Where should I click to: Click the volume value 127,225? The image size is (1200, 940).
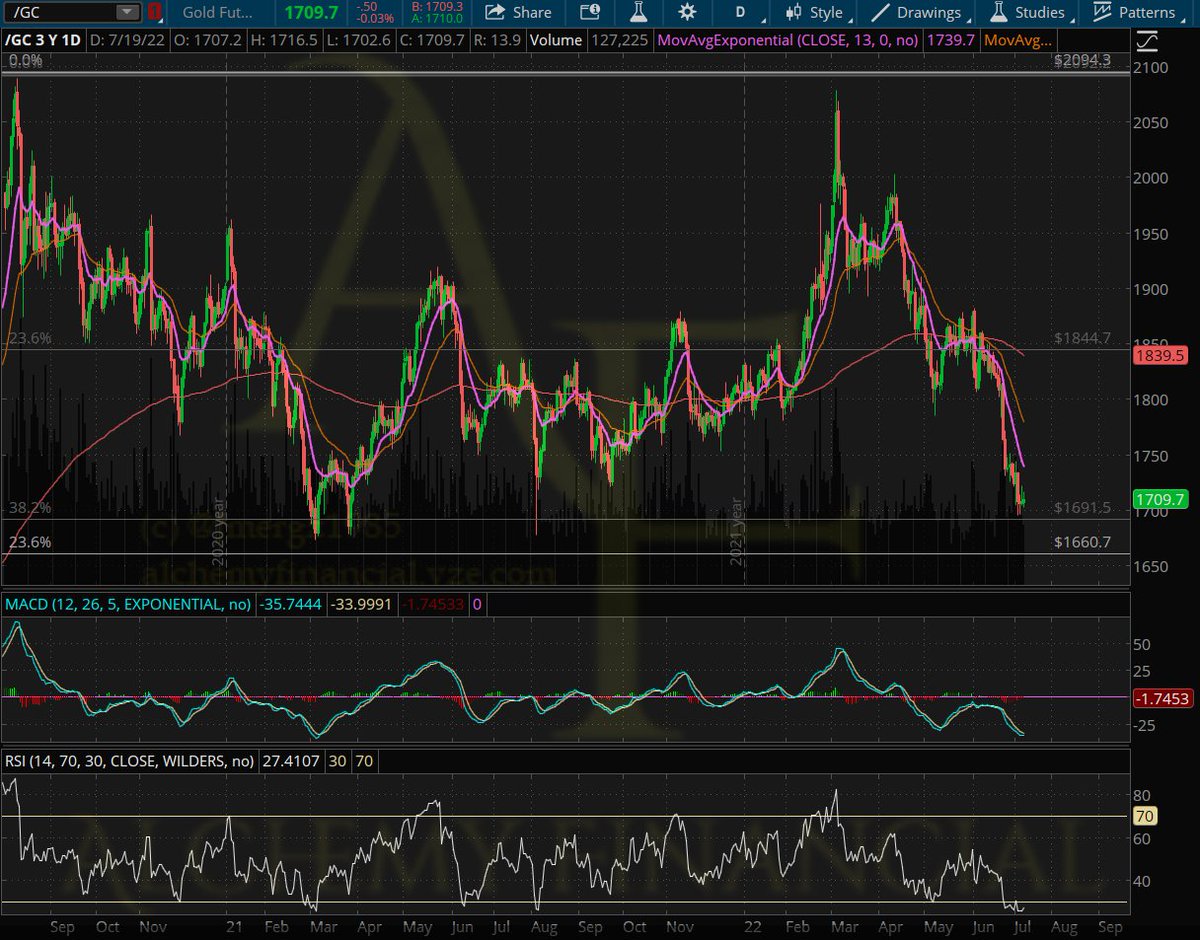tap(620, 40)
